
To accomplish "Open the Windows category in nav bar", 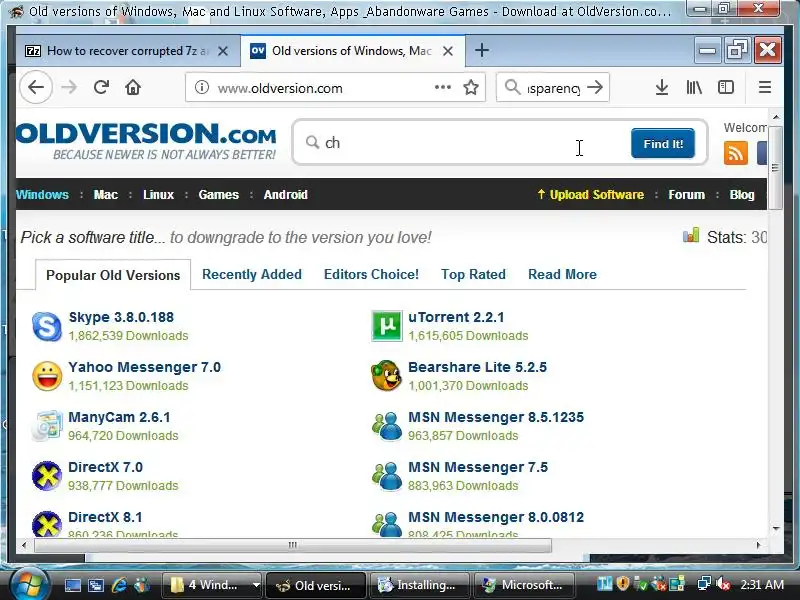I will click(x=42, y=194).
